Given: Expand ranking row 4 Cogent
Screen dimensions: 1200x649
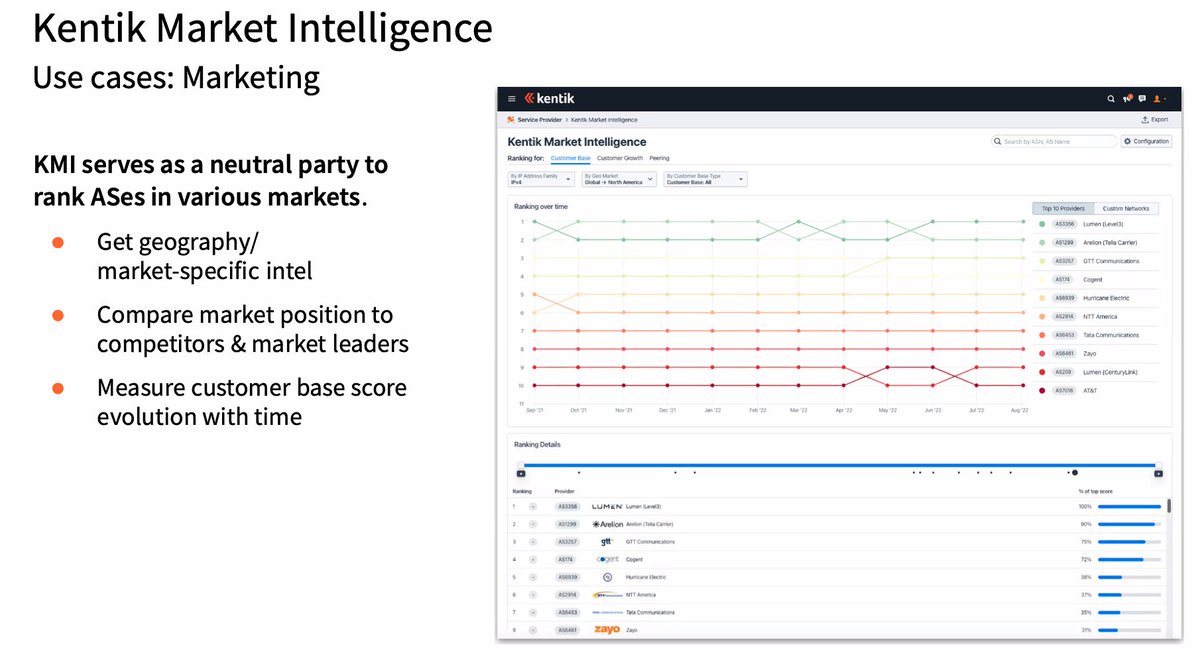Looking at the screenshot, I should (x=533, y=559).
